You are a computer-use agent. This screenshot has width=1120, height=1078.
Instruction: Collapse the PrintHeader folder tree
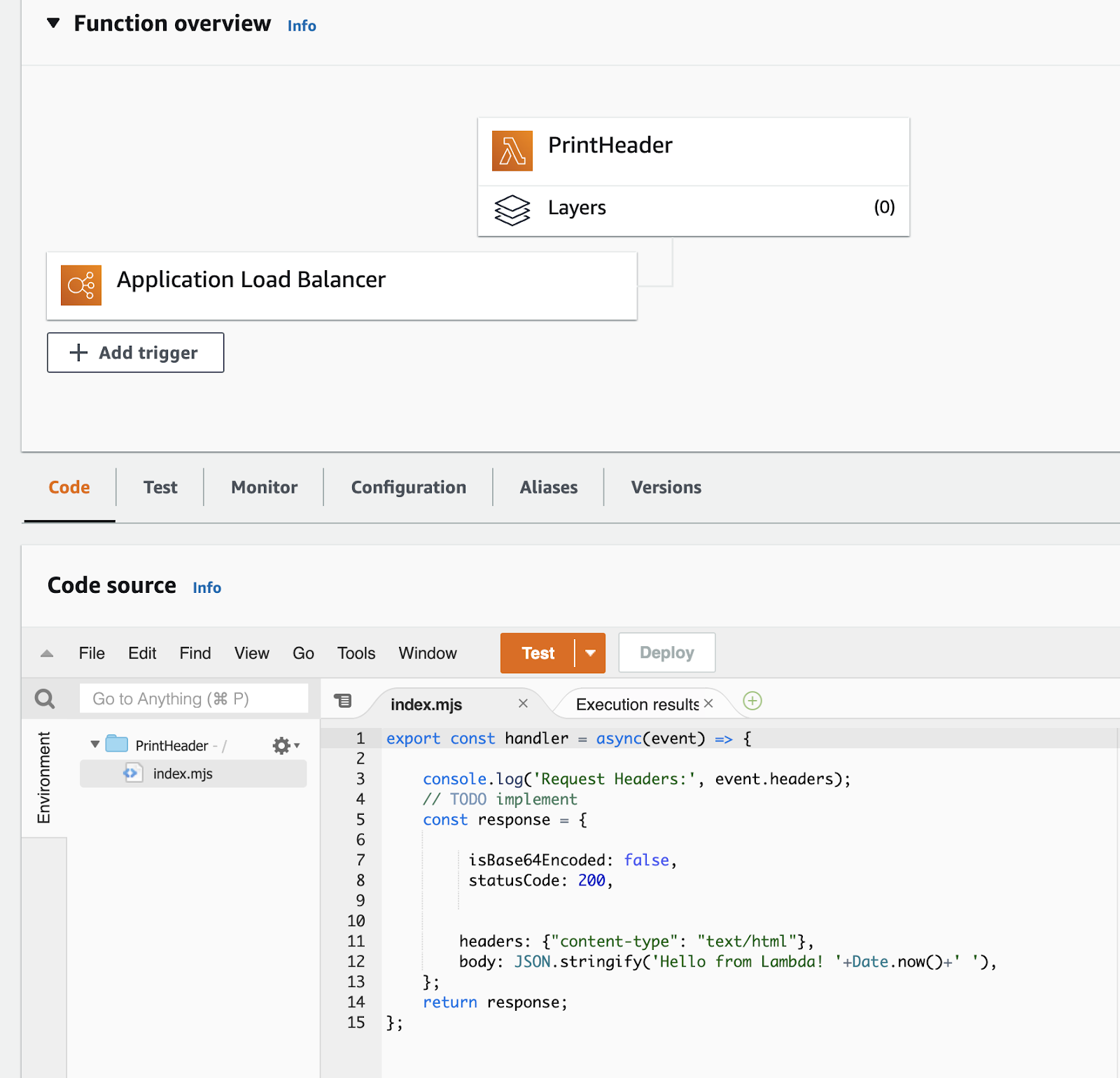(95, 745)
